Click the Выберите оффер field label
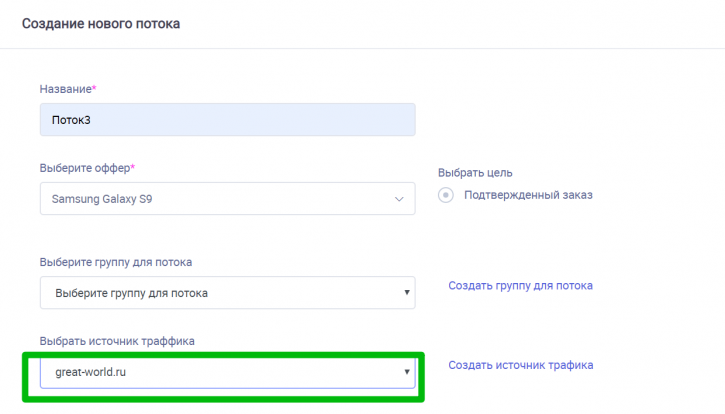Image resolution: width=725 pixels, height=414 pixels. pos(85,168)
